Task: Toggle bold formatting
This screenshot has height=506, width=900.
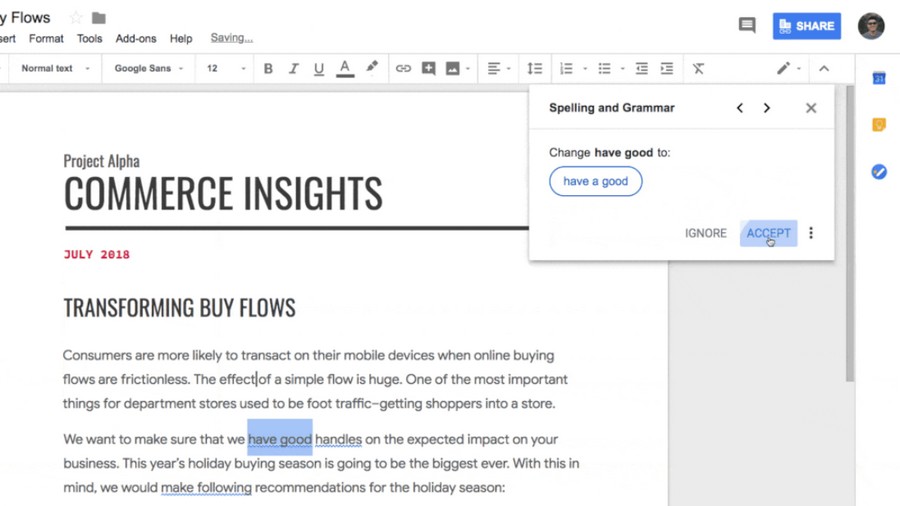Action: tap(268, 69)
